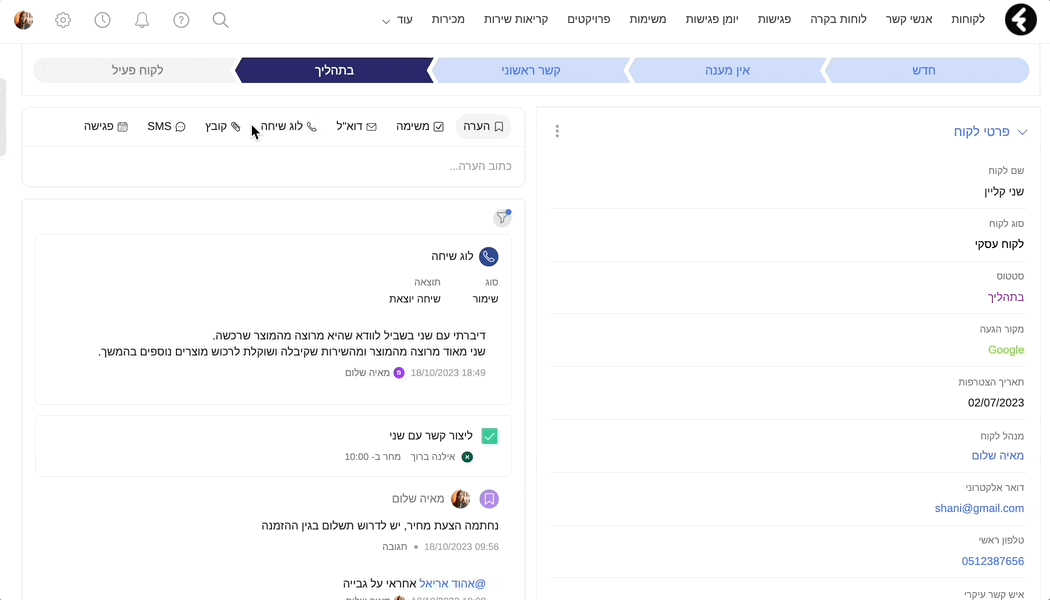Select the קובץ file tab

tap(222, 127)
